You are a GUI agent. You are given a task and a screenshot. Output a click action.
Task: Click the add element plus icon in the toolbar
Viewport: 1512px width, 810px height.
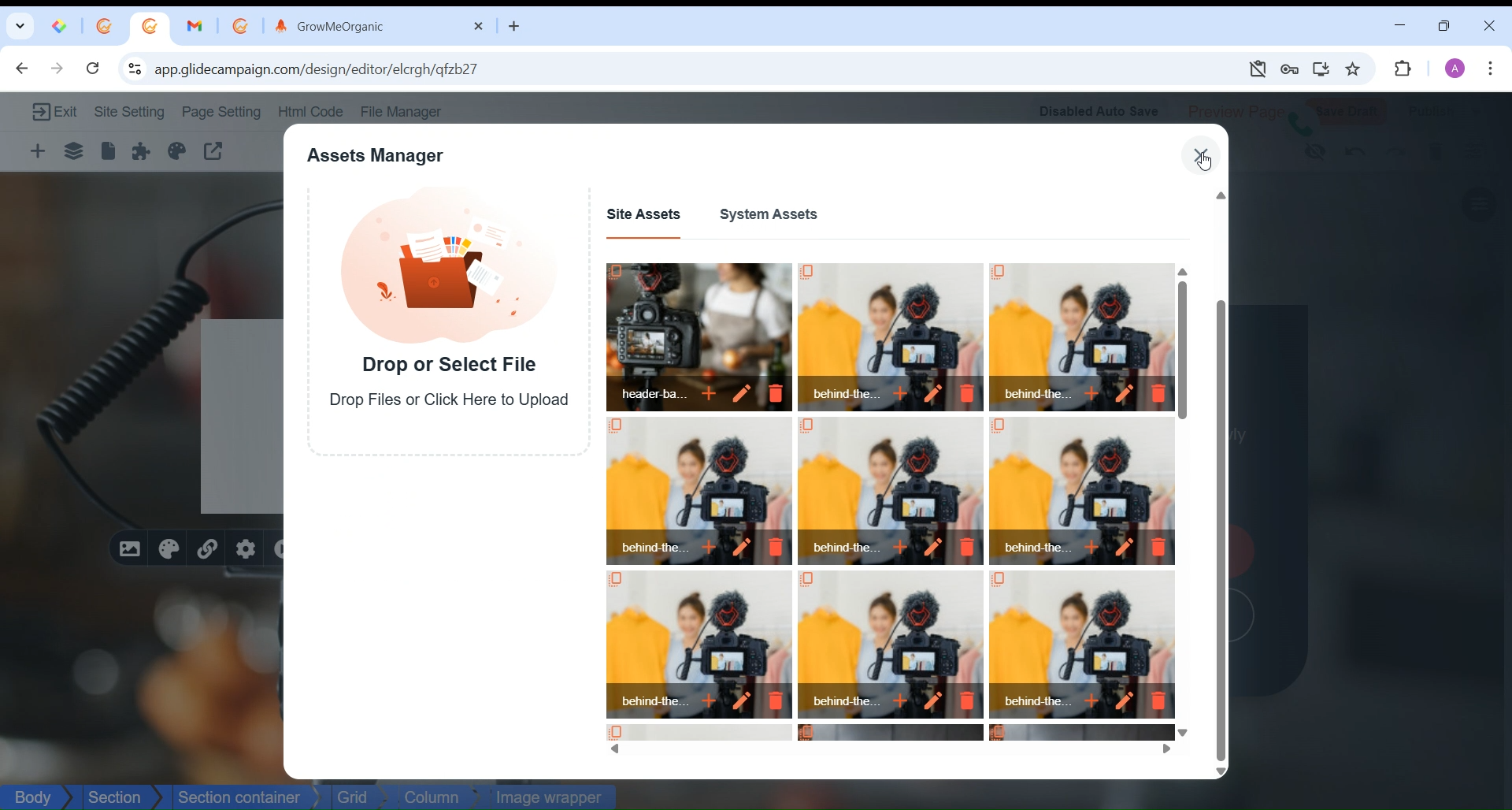38,152
